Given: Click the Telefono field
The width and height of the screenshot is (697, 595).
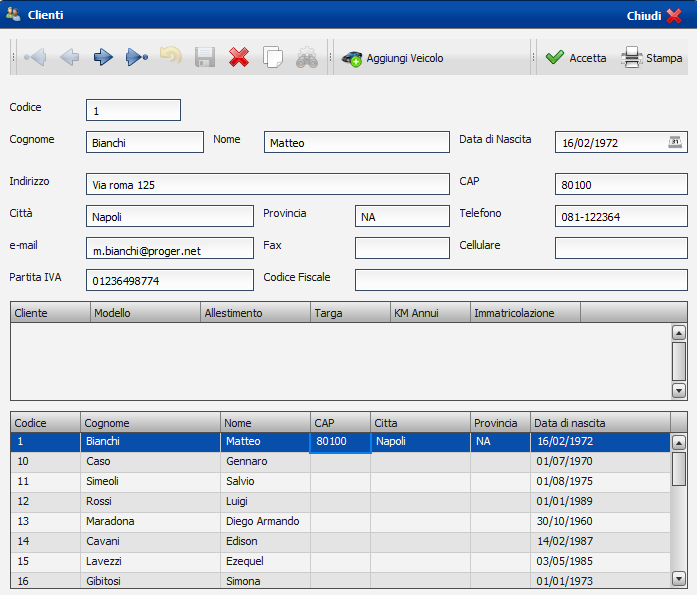Looking at the screenshot, I should [x=621, y=216].
